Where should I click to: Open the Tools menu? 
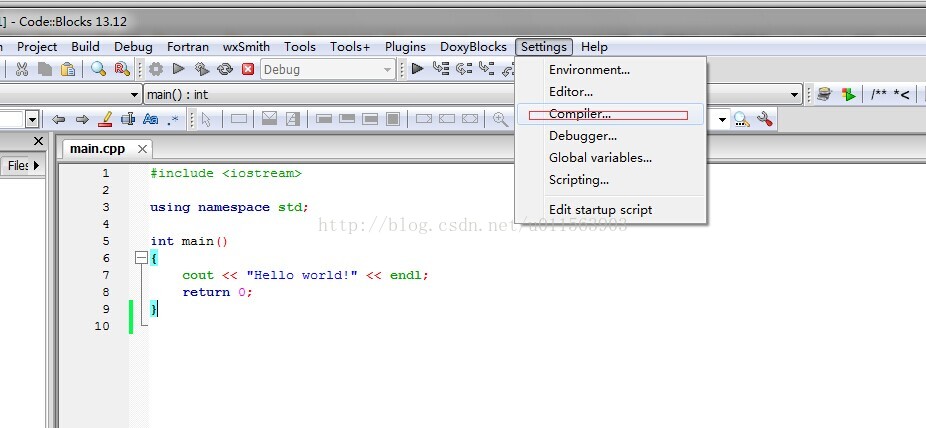click(x=299, y=47)
